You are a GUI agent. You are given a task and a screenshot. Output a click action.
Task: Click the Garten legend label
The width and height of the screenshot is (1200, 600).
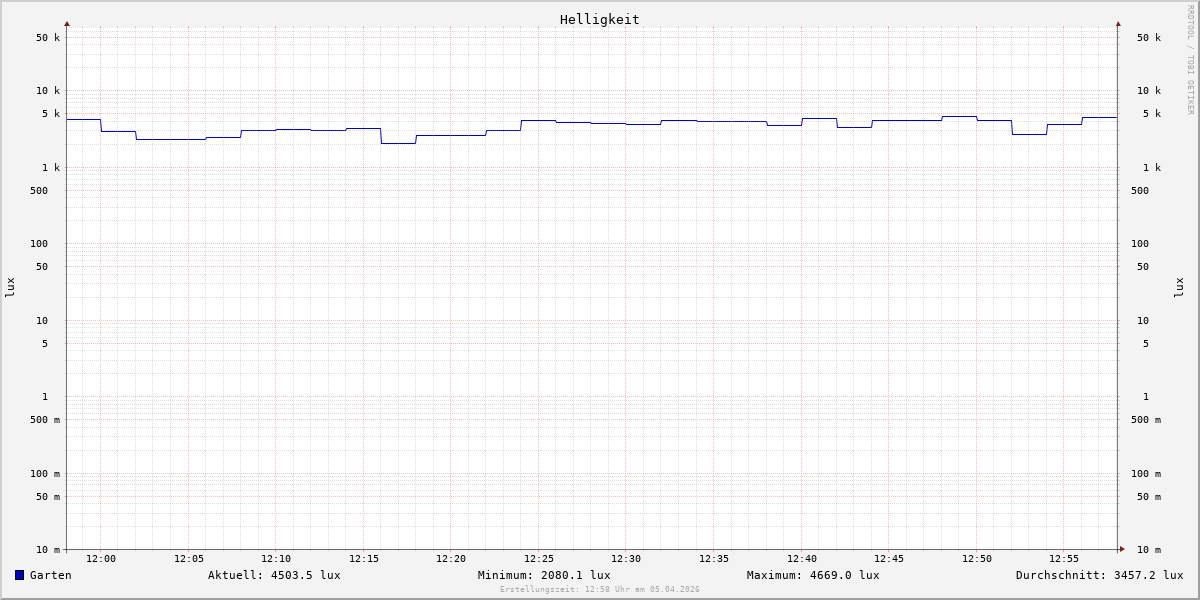(50, 575)
